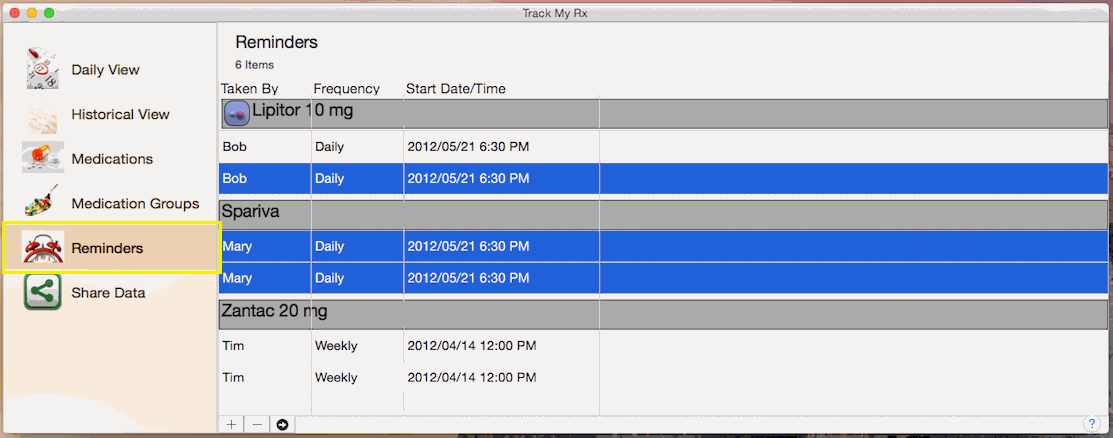The width and height of the screenshot is (1113, 438).
Task: Select the Spariva group header row
Action: (660, 213)
